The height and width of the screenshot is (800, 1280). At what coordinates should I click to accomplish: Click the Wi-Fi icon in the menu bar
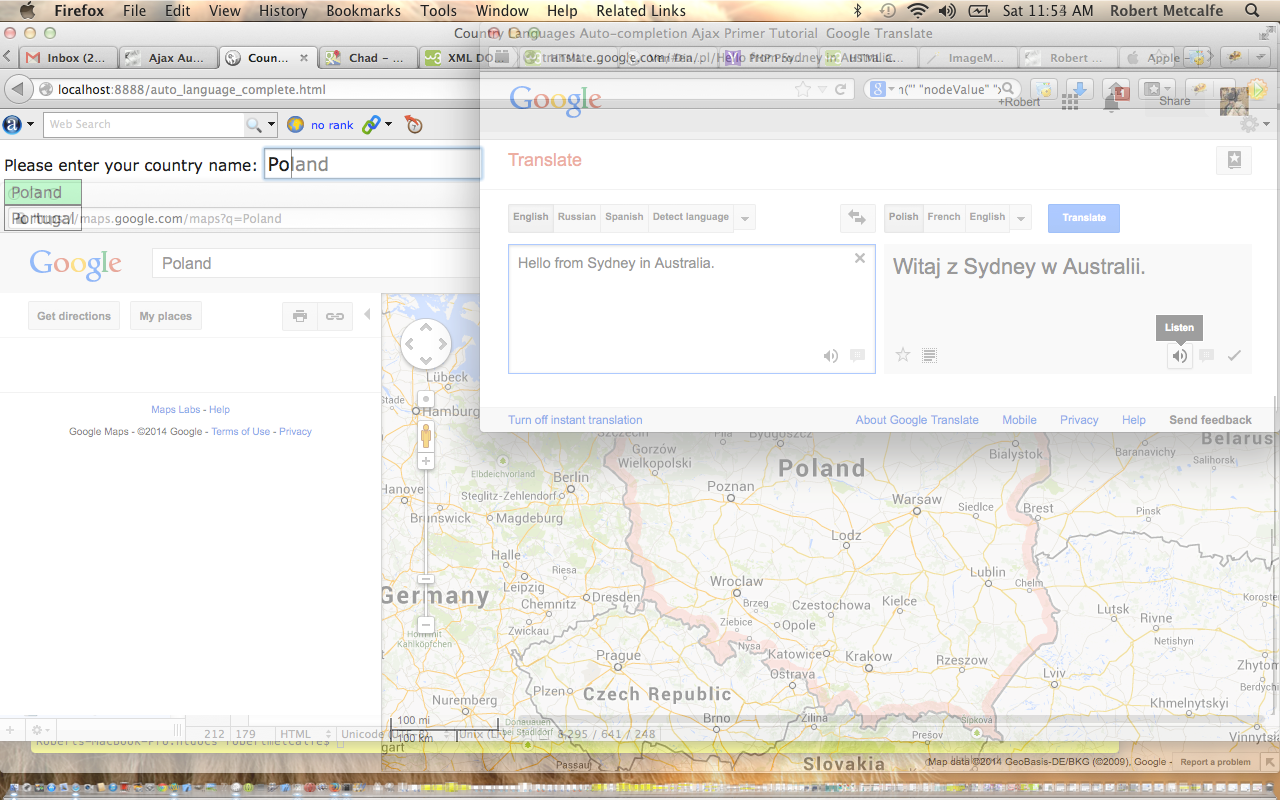pos(917,11)
